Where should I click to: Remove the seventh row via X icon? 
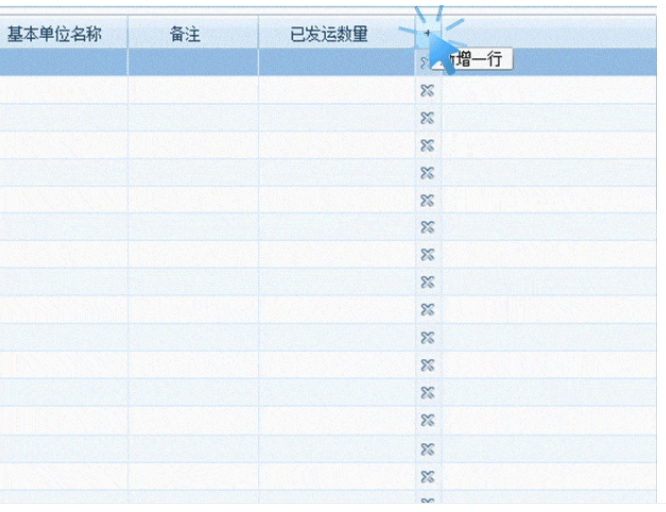pos(427,227)
